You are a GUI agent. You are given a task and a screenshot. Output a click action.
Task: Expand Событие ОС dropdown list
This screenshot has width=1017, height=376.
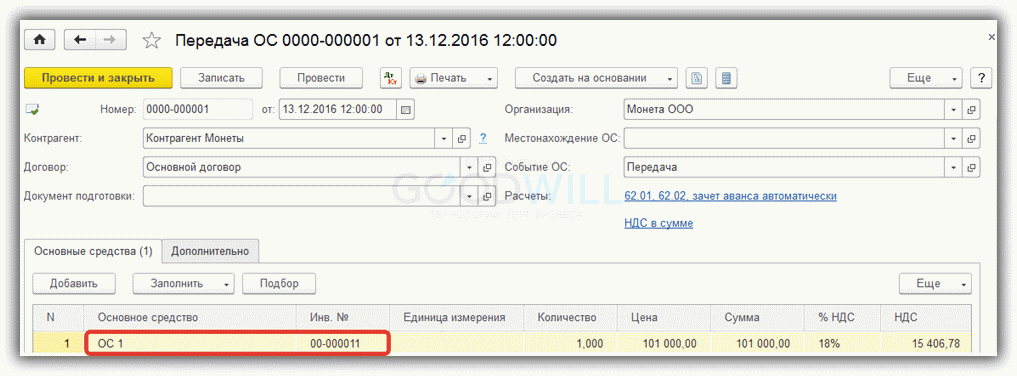click(953, 167)
